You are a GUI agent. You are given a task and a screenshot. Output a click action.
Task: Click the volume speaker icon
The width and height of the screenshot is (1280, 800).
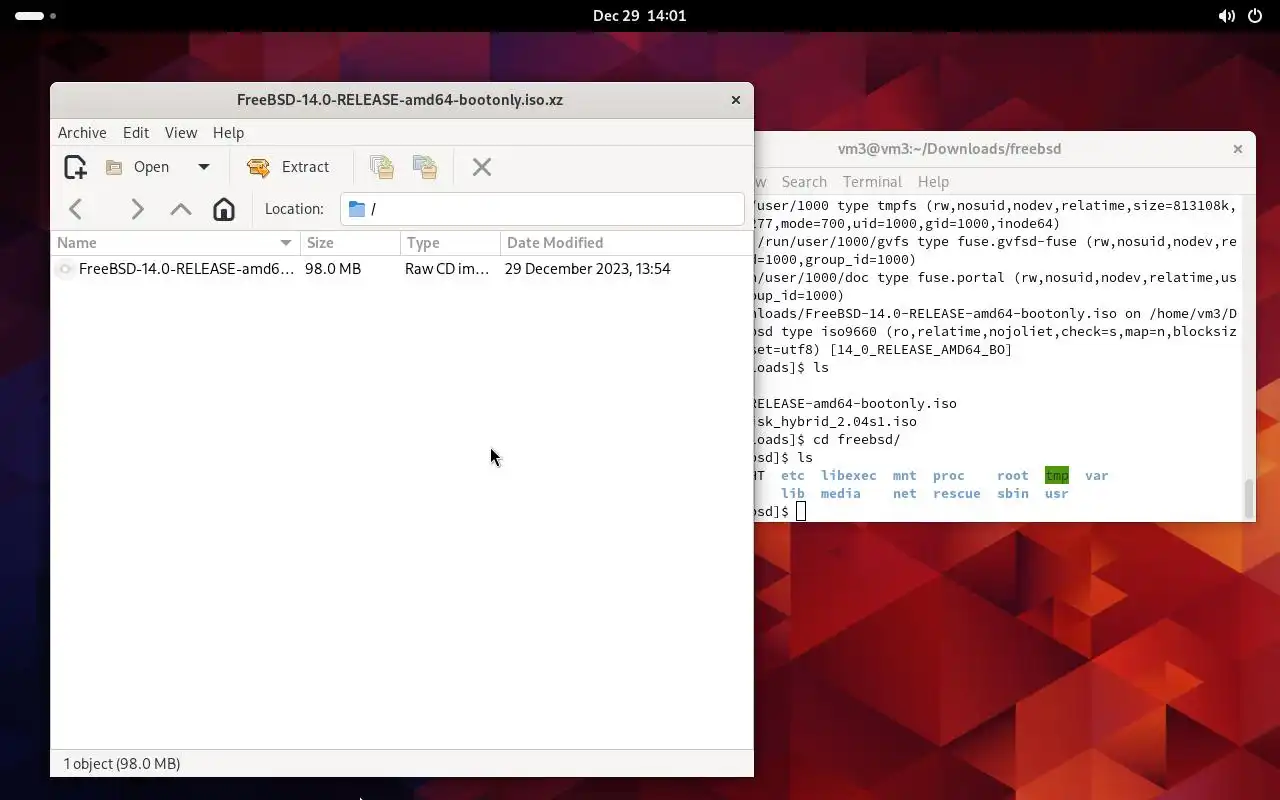tap(1226, 16)
